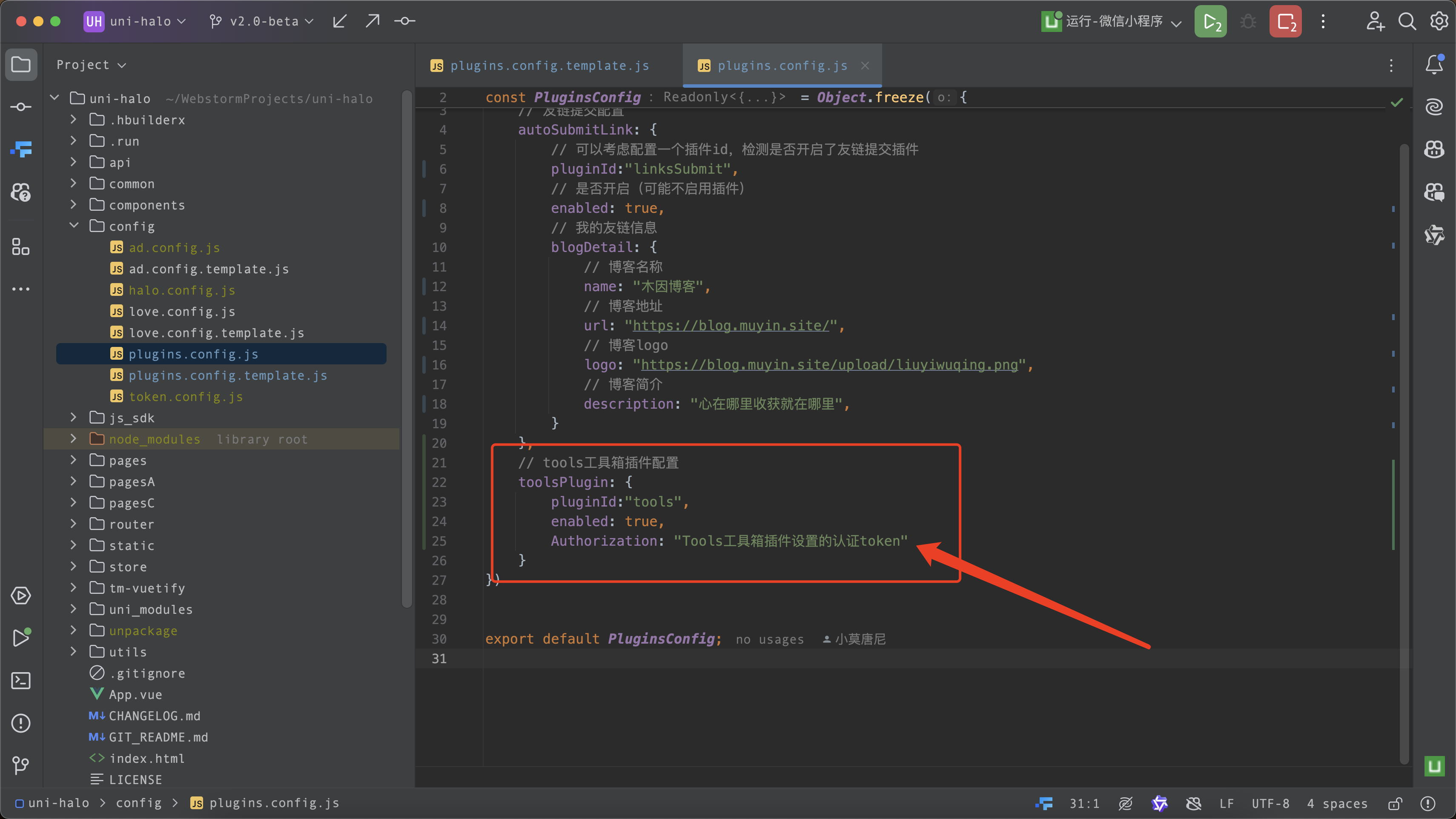Open the Git tool window icon

coord(21,765)
